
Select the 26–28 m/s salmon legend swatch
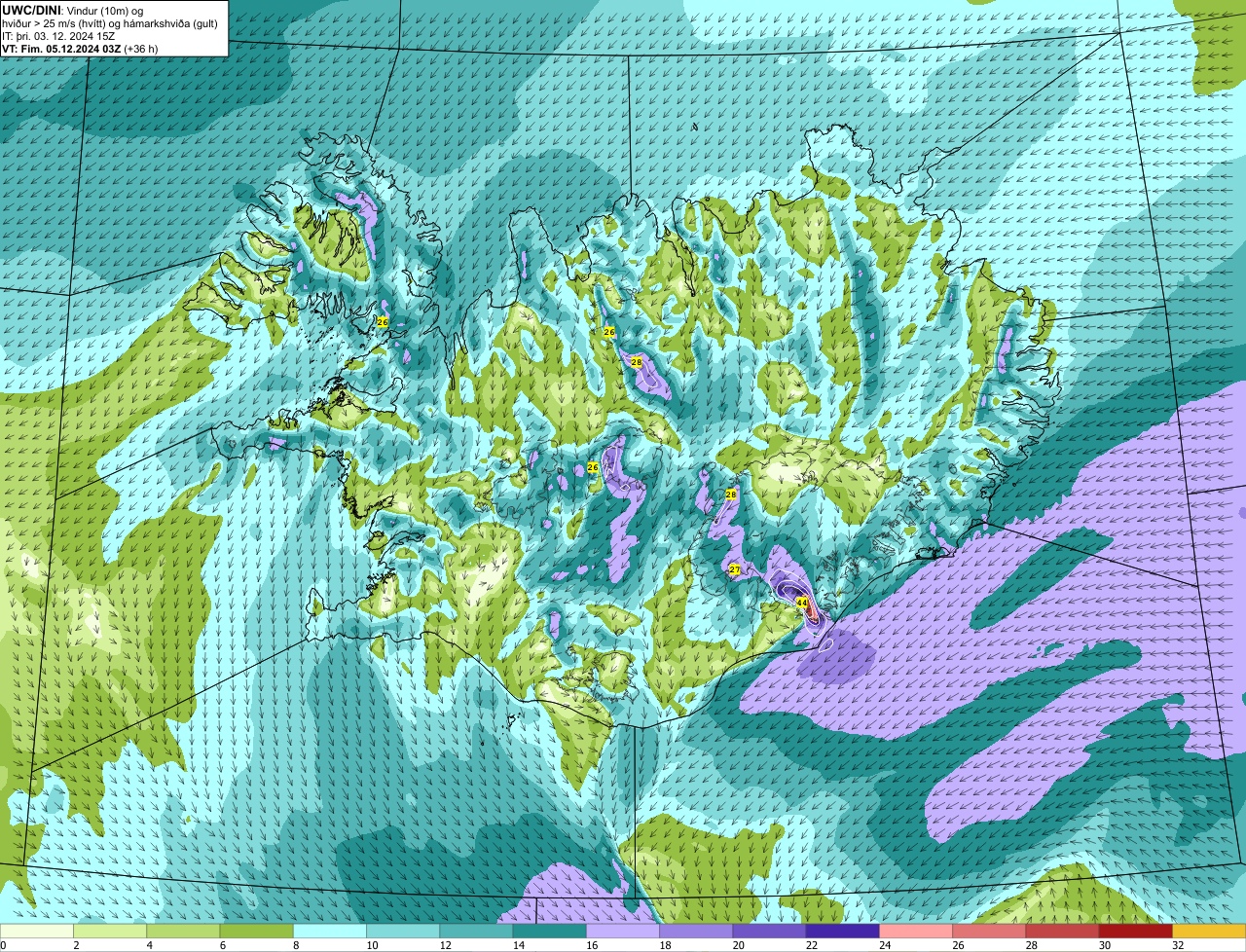[x=989, y=931]
